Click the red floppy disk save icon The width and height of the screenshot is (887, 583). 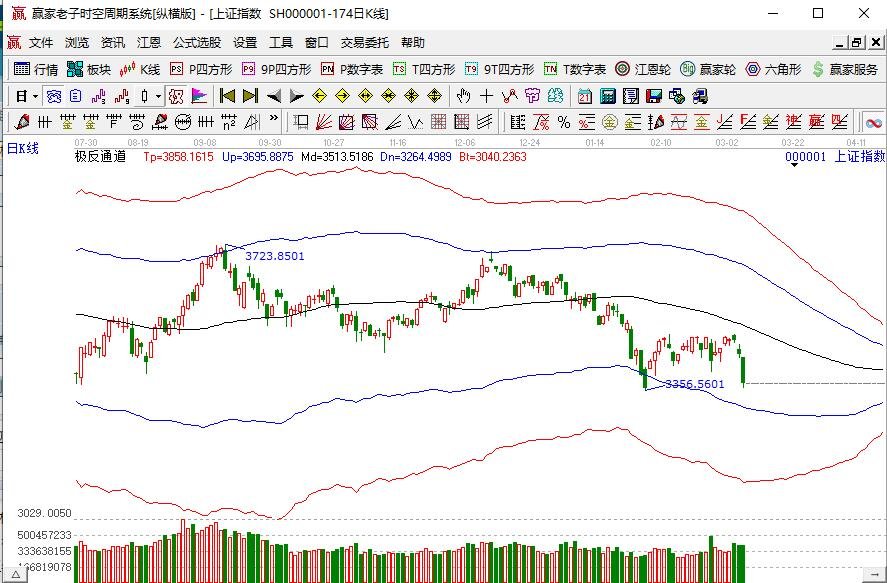pos(654,96)
